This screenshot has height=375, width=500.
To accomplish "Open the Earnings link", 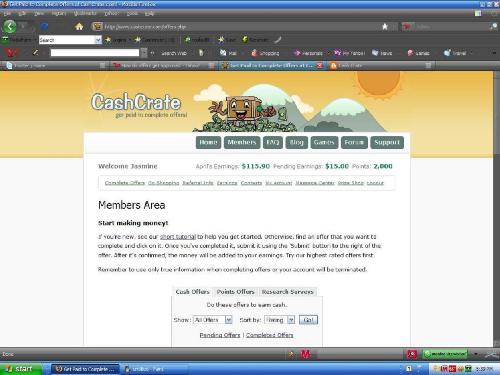I will click(227, 183).
